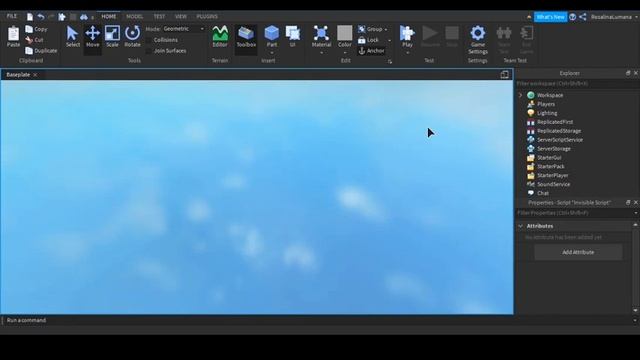The width and height of the screenshot is (640, 360).
Task: Insert a Part block
Action: (x=271, y=33)
